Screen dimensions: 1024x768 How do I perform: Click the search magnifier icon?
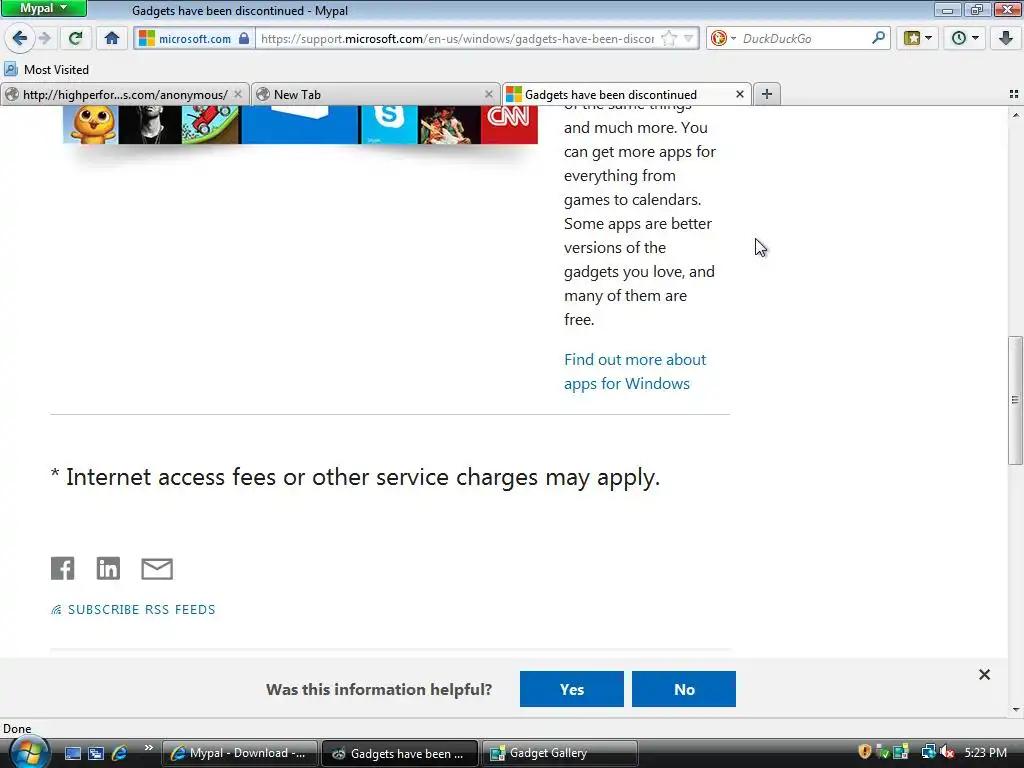pyautogui.click(x=878, y=38)
